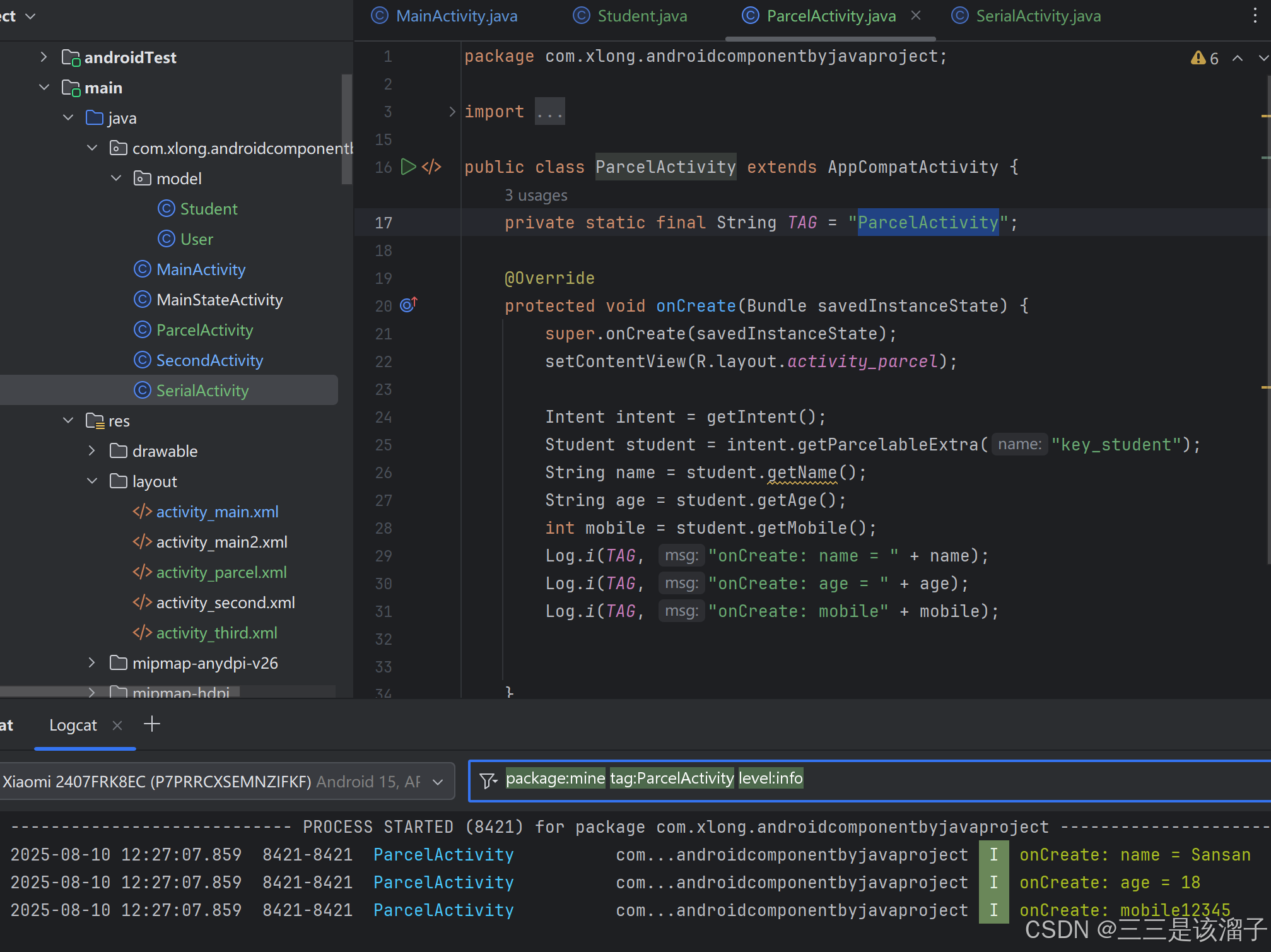Screen dimensions: 1271x952
Task: Close the Logcat tab
Action: coord(117,726)
